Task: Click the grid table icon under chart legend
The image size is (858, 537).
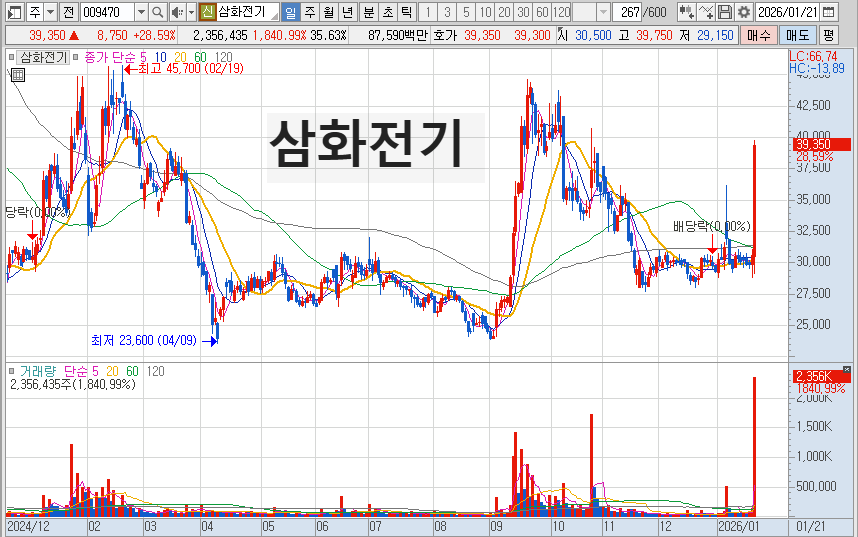Action: (18, 75)
